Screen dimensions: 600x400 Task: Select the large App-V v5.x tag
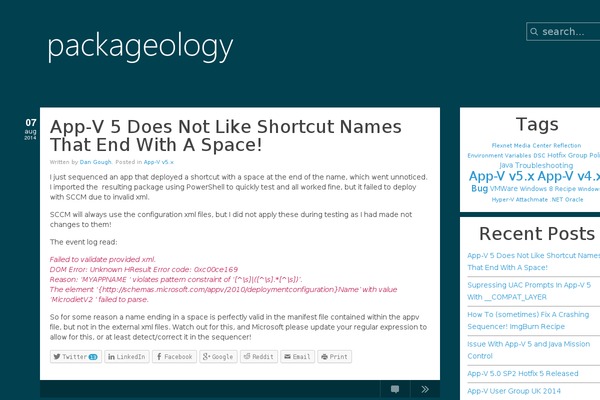(502, 176)
